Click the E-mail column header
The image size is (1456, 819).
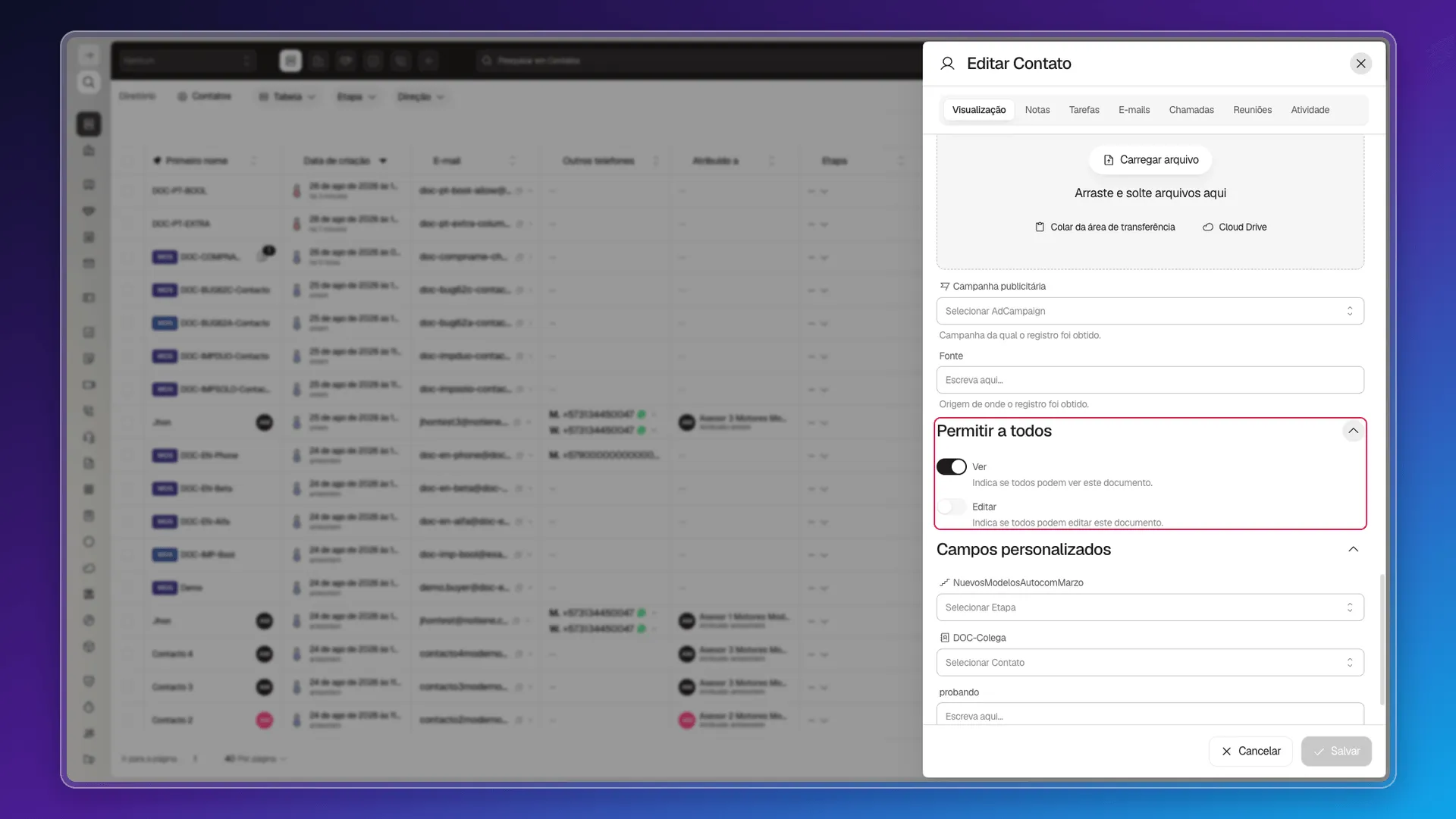coord(447,161)
